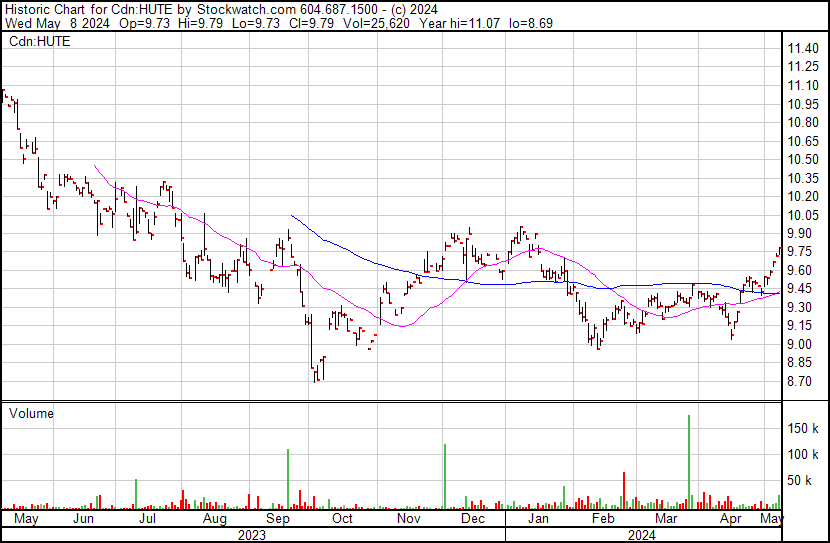
Task: Click the 11.25 price axis label
Action: pyautogui.click(x=803, y=67)
